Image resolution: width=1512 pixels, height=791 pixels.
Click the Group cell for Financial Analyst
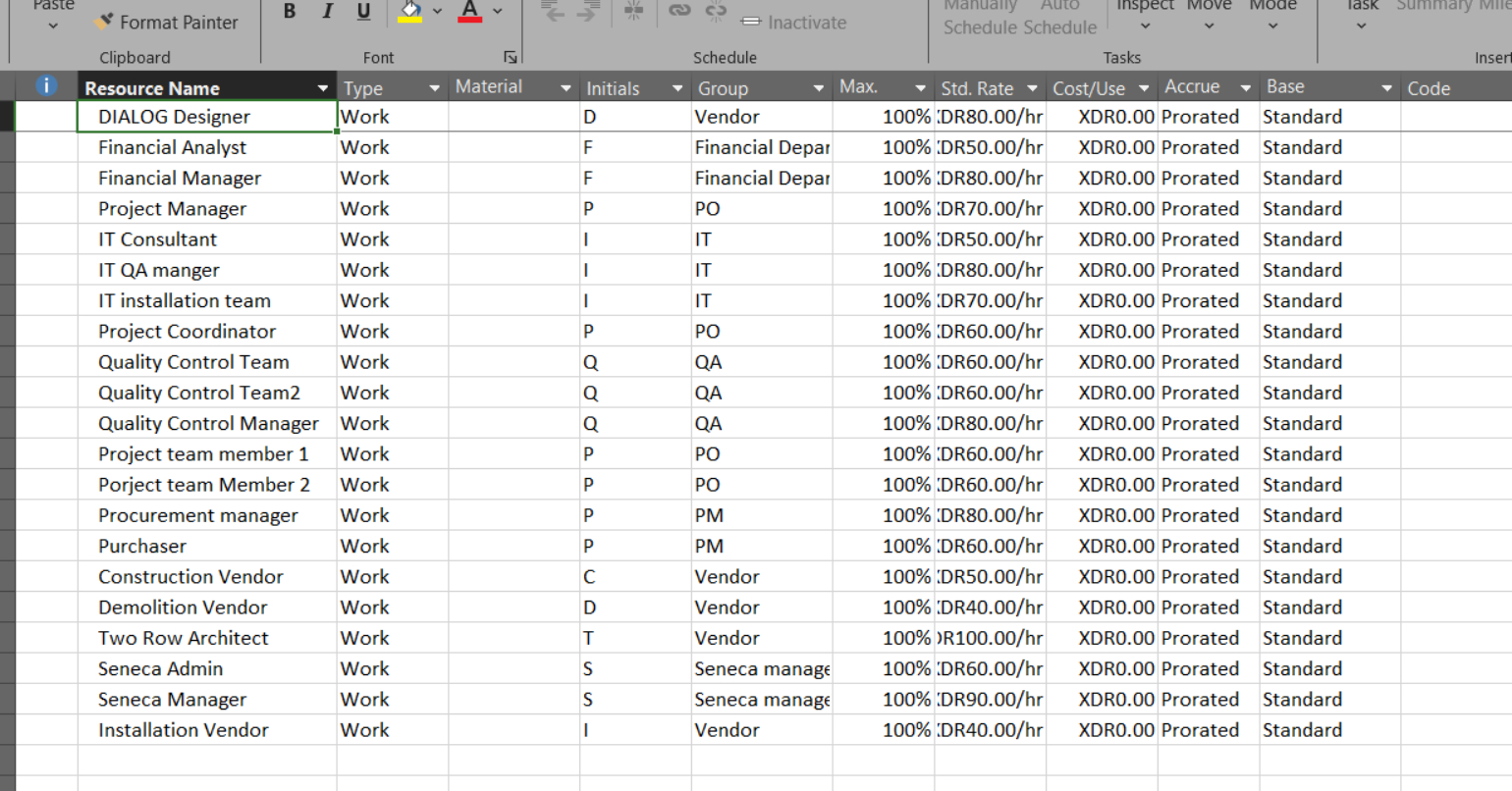click(762, 147)
